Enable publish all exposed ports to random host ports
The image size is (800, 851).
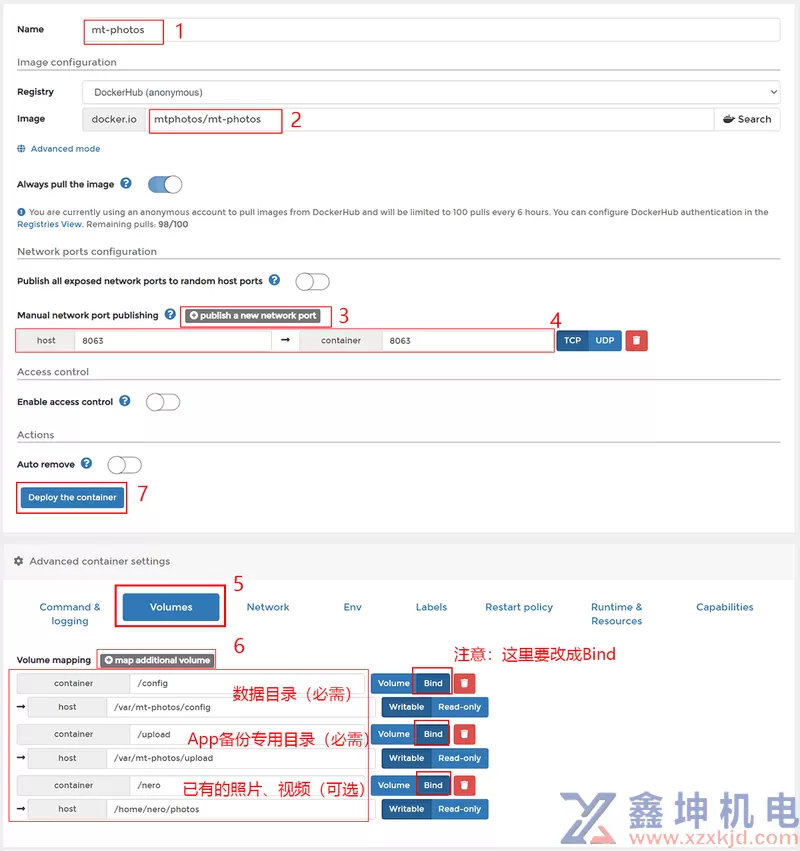coord(313,282)
